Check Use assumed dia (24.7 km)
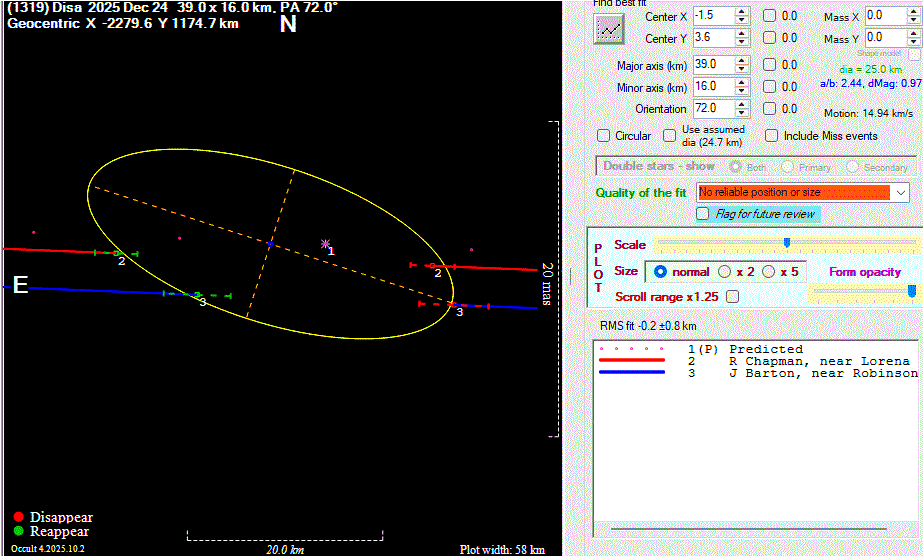This screenshot has height=556, width=923. (x=668, y=136)
